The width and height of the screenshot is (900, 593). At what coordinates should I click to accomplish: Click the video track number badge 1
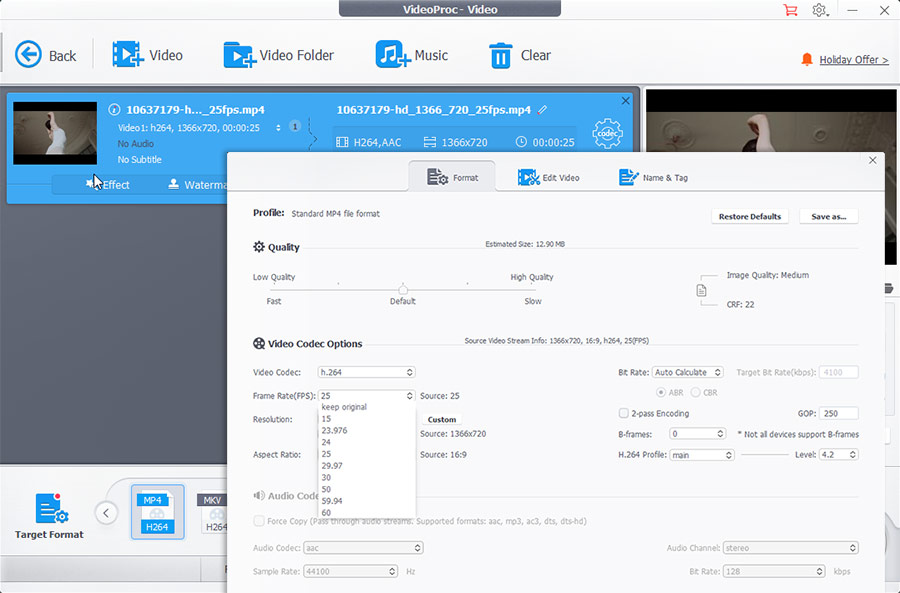click(x=294, y=126)
